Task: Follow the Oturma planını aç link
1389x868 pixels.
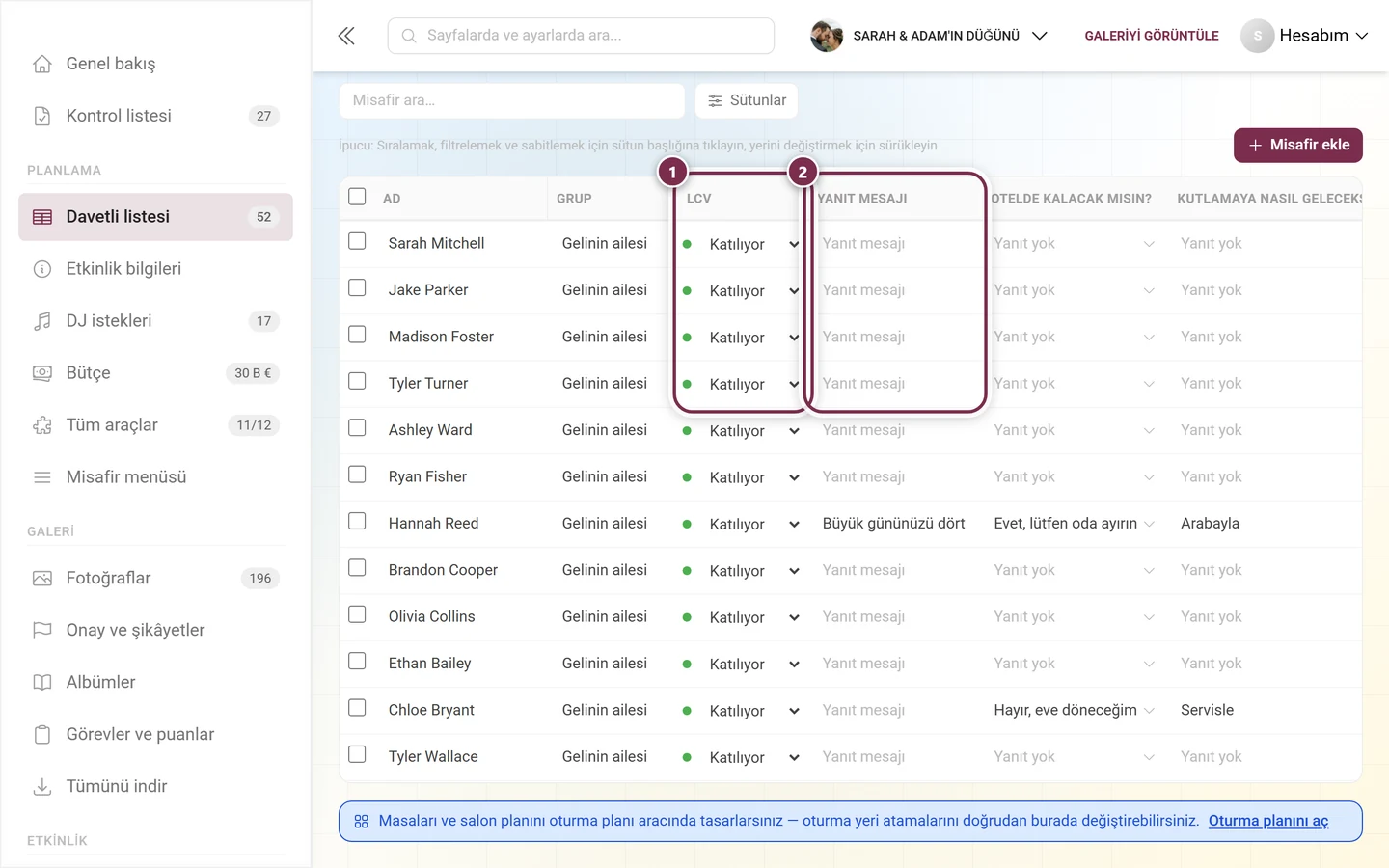Action: (1268, 821)
